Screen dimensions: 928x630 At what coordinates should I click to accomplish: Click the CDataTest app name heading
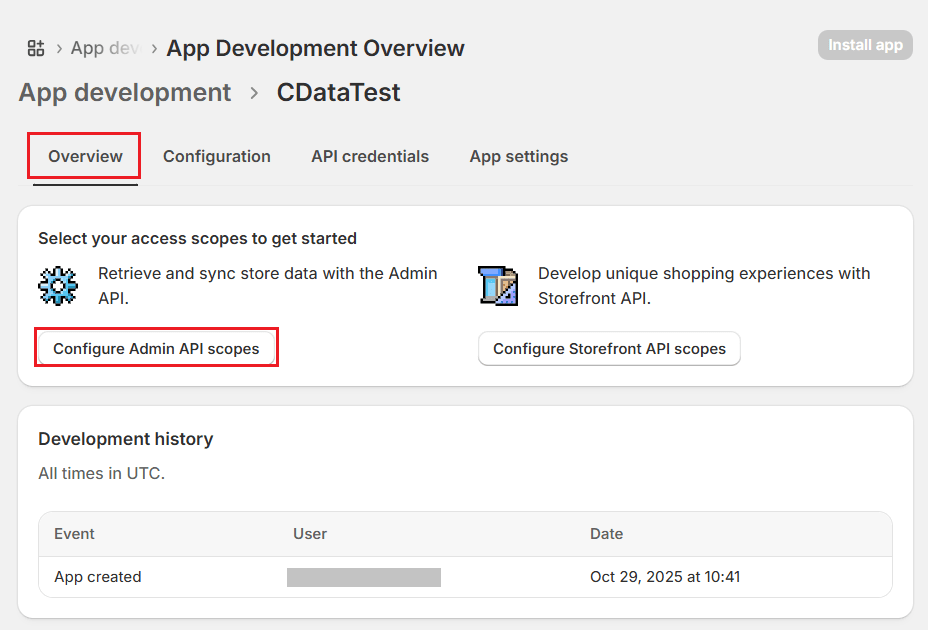(x=338, y=93)
